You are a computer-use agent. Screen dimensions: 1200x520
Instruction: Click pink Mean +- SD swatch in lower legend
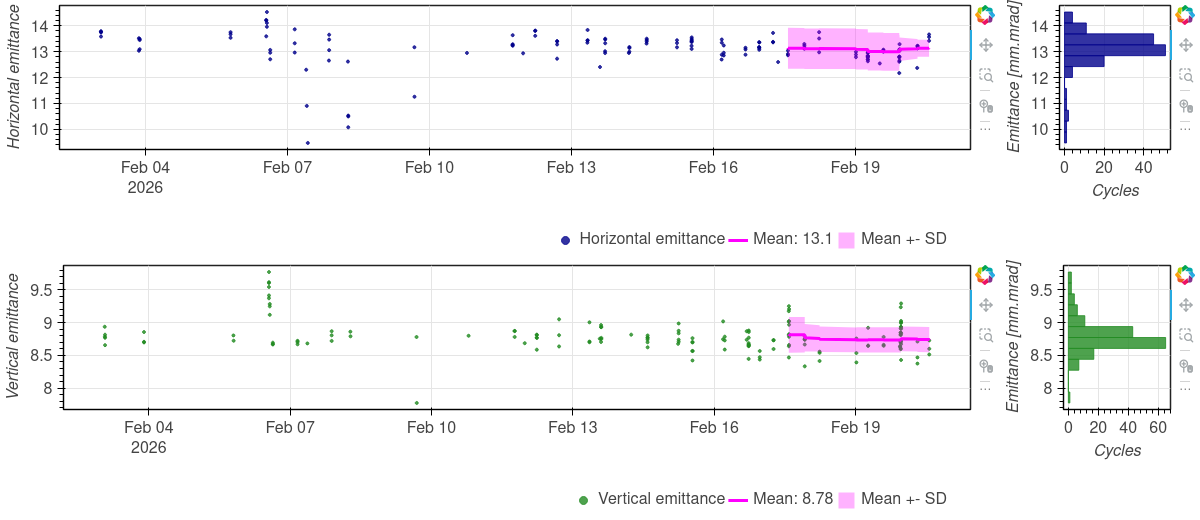coord(846,499)
